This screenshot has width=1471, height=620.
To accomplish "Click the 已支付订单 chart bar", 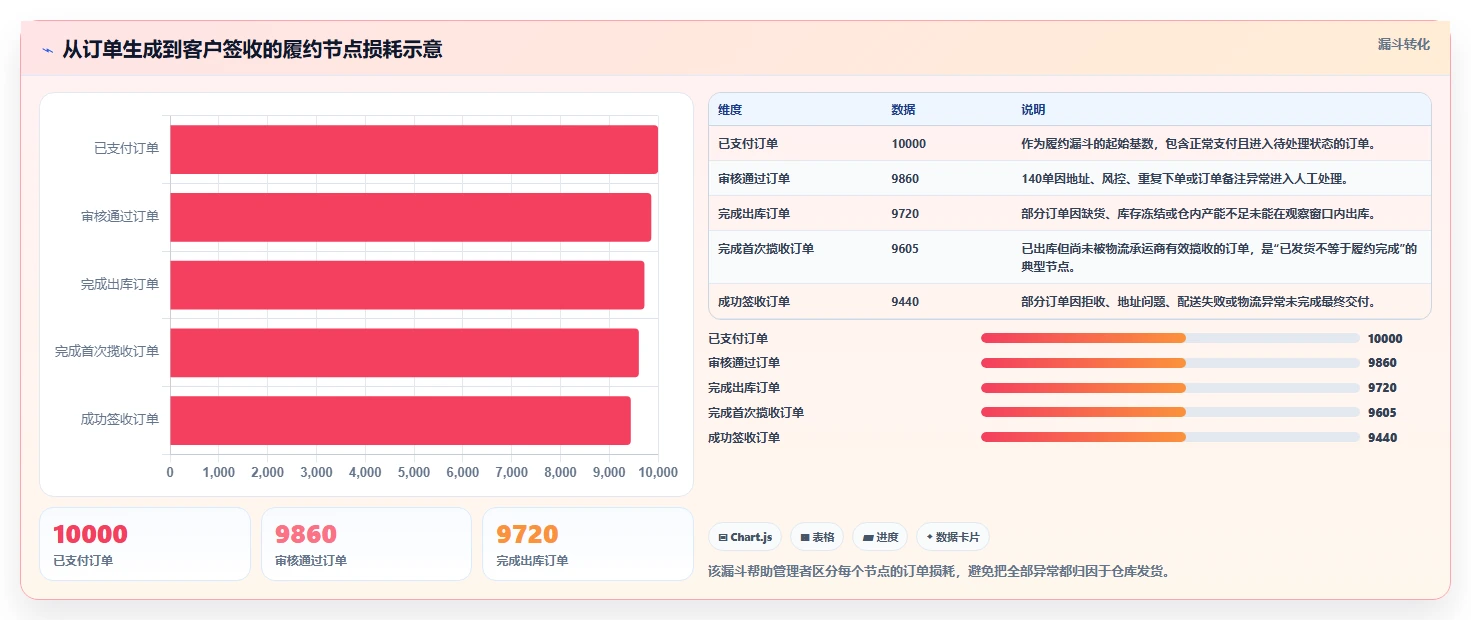I will tap(414, 149).
